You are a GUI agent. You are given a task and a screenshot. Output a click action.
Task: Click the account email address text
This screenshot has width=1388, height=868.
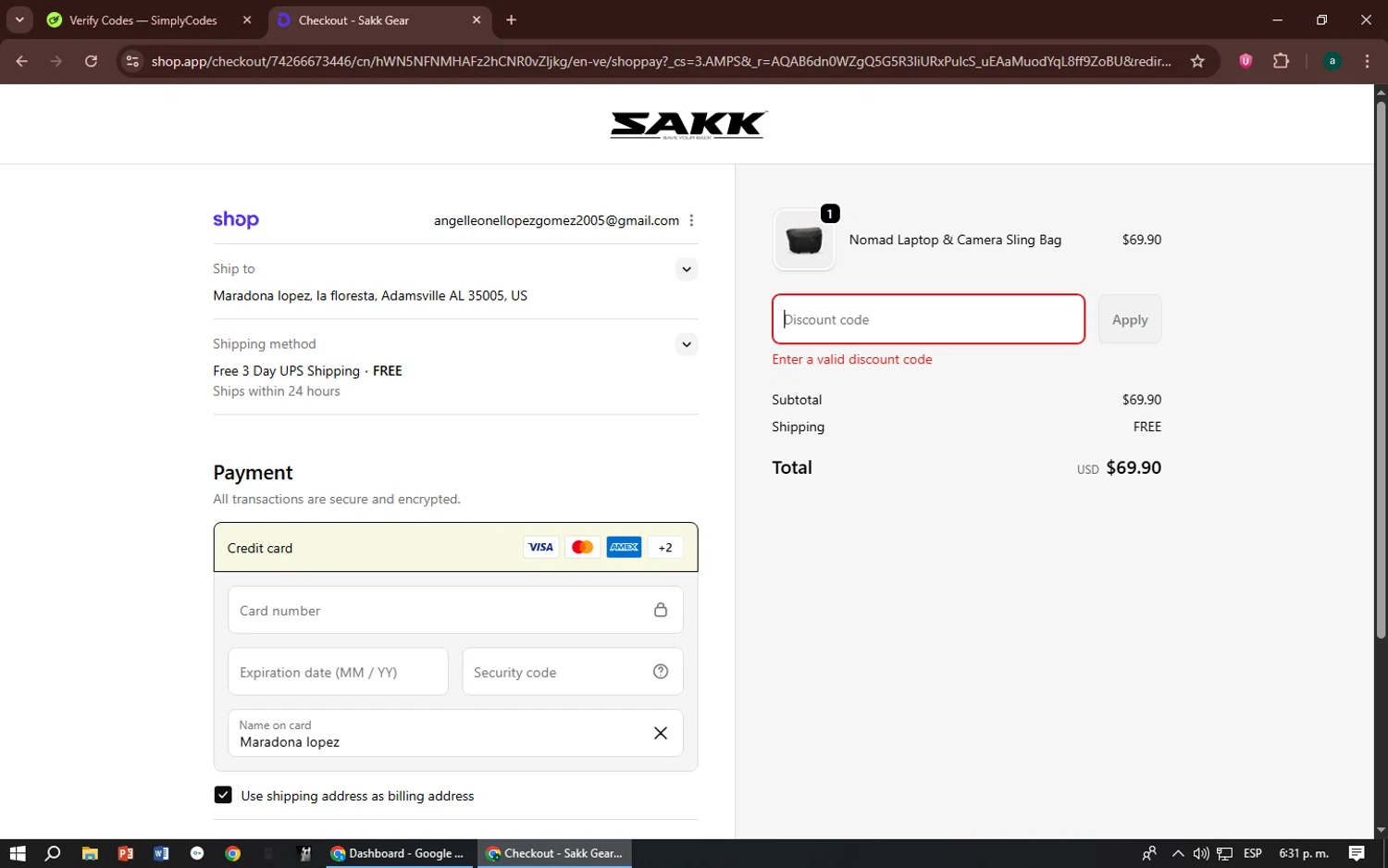[x=556, y=220]
